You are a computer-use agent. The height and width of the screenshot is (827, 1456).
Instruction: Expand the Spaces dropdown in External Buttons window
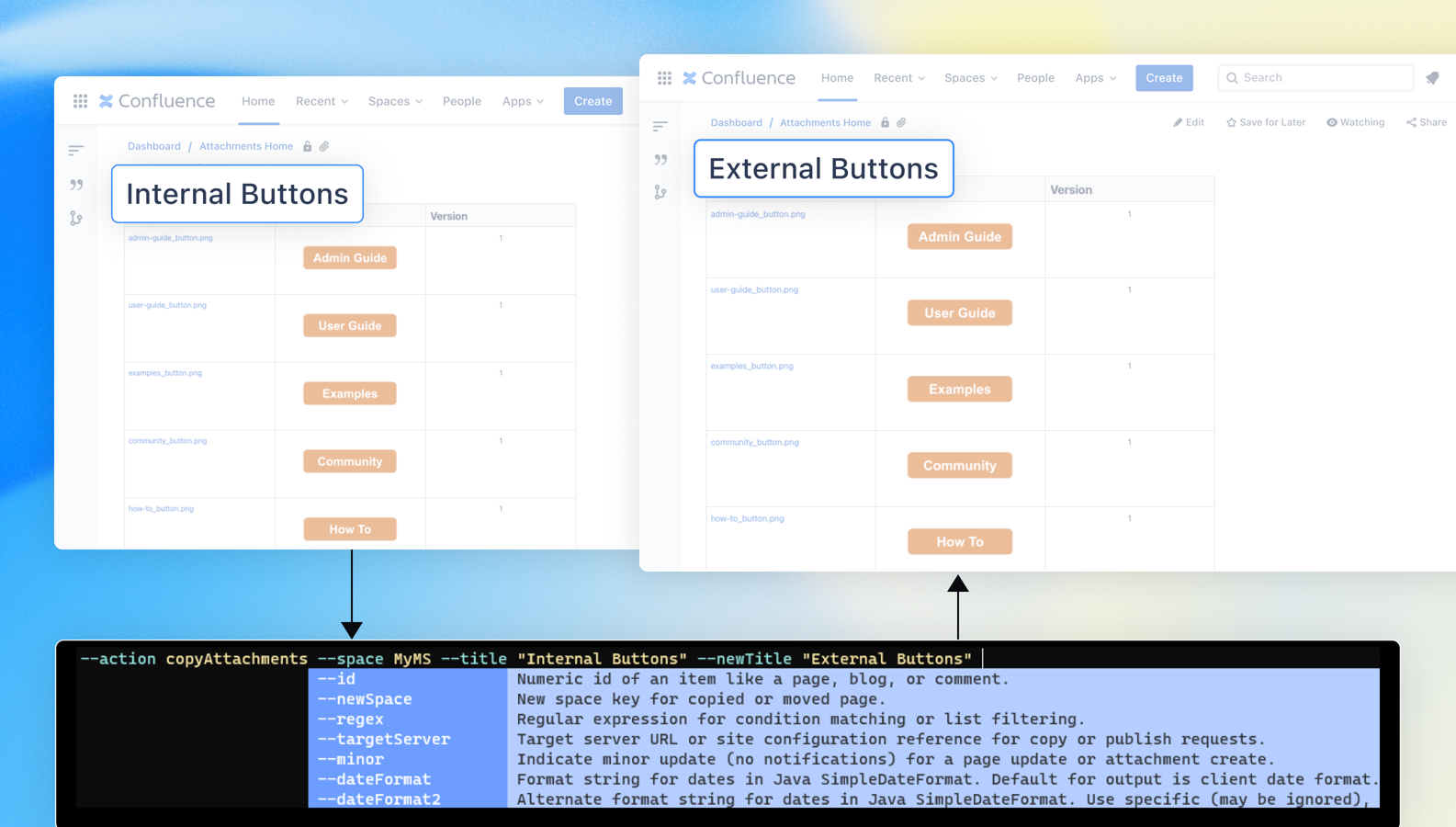pos(971,78)
